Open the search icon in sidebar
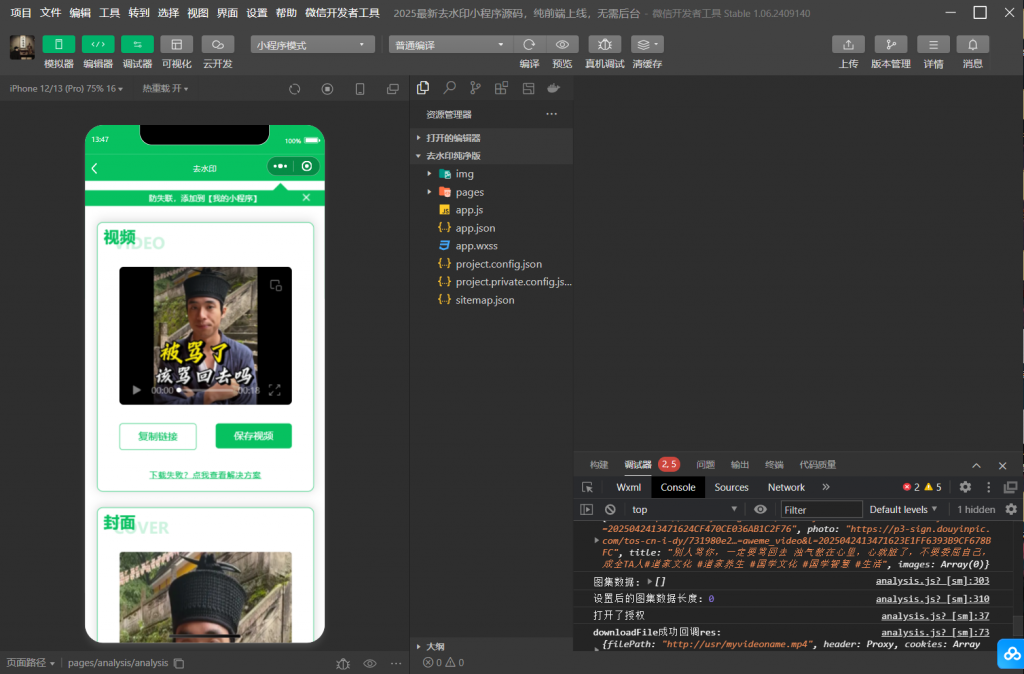This screenshot has height=674, width=1024. pos(449,87)
